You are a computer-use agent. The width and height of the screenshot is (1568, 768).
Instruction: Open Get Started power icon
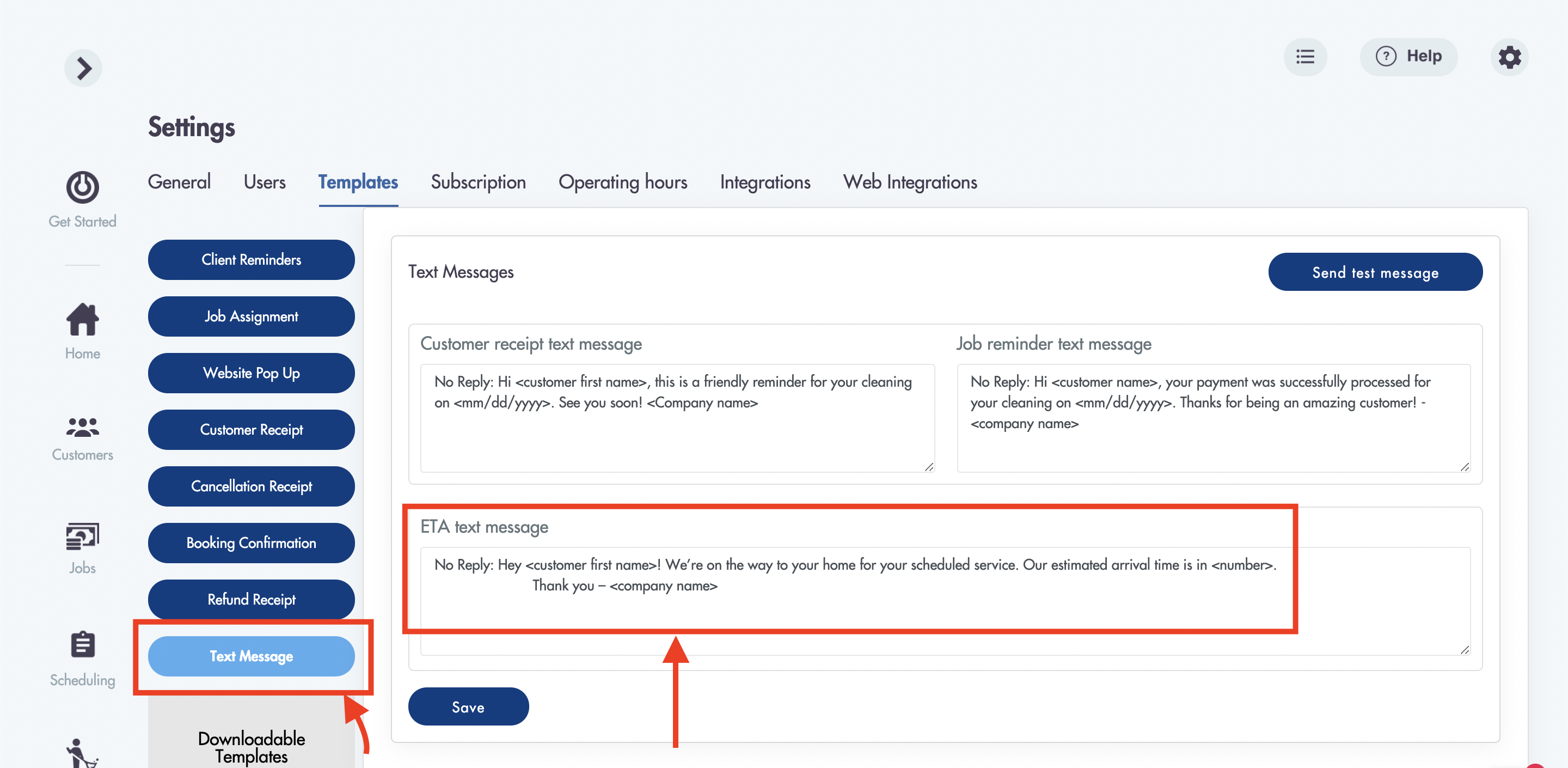pos(82,187)
